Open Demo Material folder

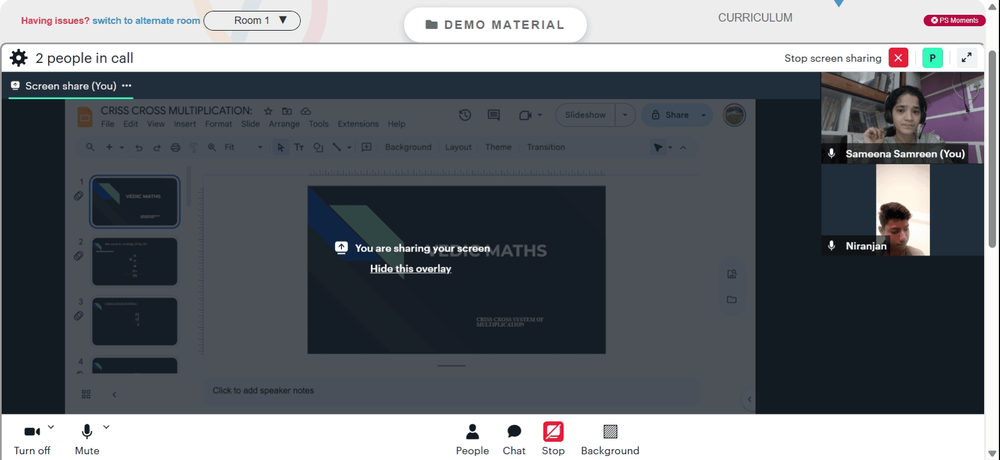pyautogui.click(x=495, y=25)
